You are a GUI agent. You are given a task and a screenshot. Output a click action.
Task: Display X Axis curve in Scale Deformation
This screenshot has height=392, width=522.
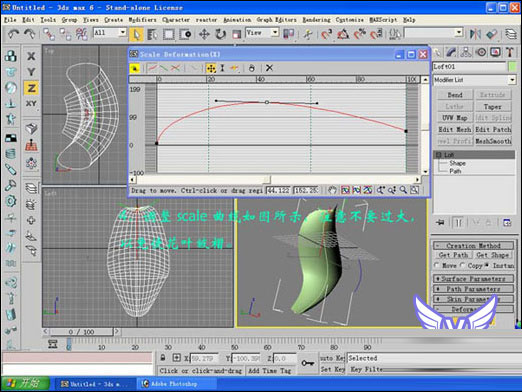point(153,68)
